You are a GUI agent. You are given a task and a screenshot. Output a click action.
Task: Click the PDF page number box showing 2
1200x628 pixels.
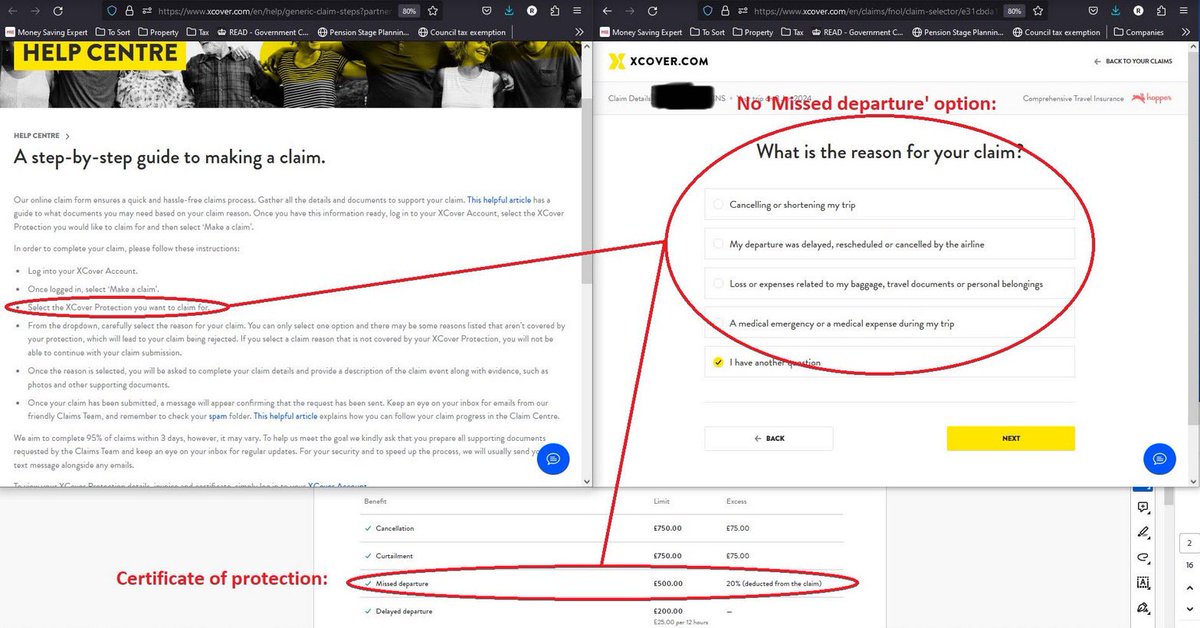1188,544
